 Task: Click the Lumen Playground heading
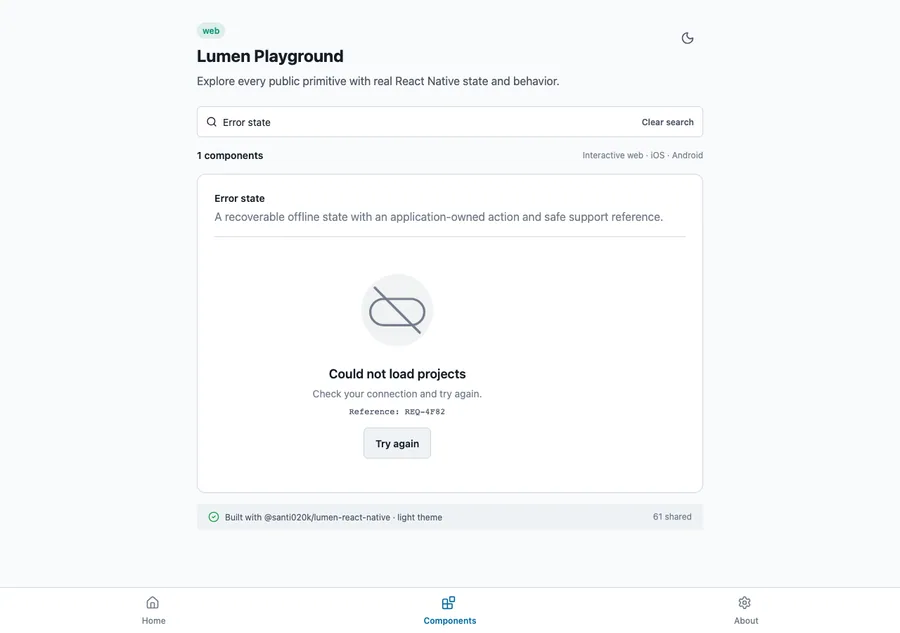click(270, 56)
